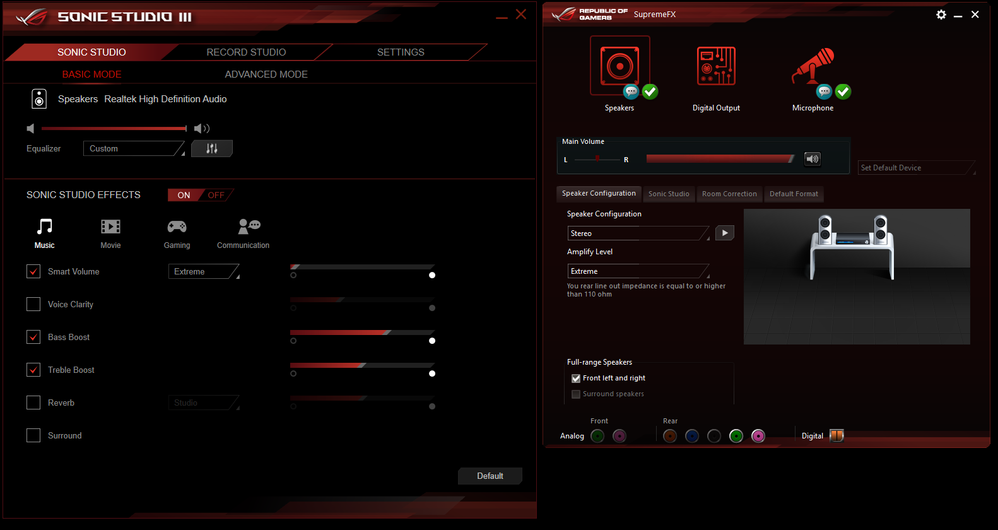
Task: Click the speaker device icon in Sonic Studio
Action: [39, 99]
